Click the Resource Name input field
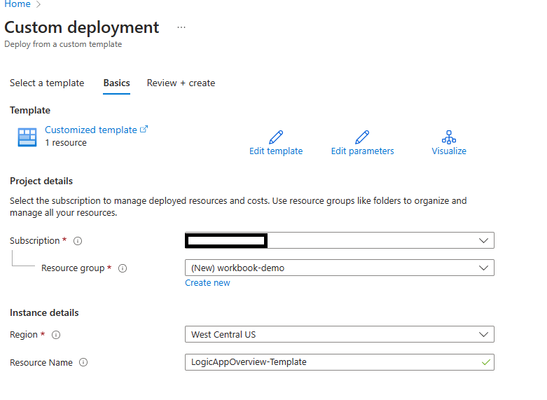 point(339,362)
